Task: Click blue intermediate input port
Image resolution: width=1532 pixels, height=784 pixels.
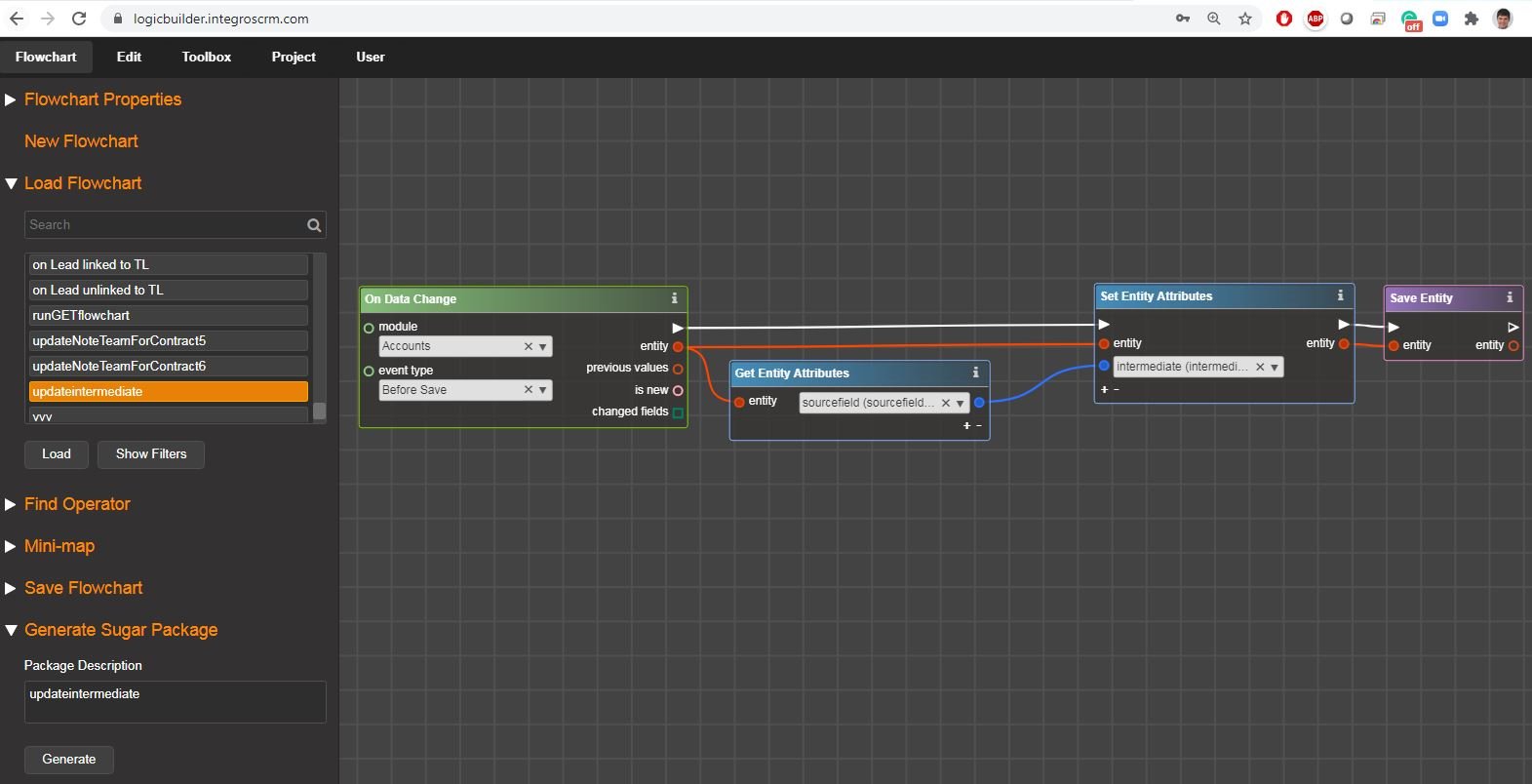Action: coord(1104,366)
